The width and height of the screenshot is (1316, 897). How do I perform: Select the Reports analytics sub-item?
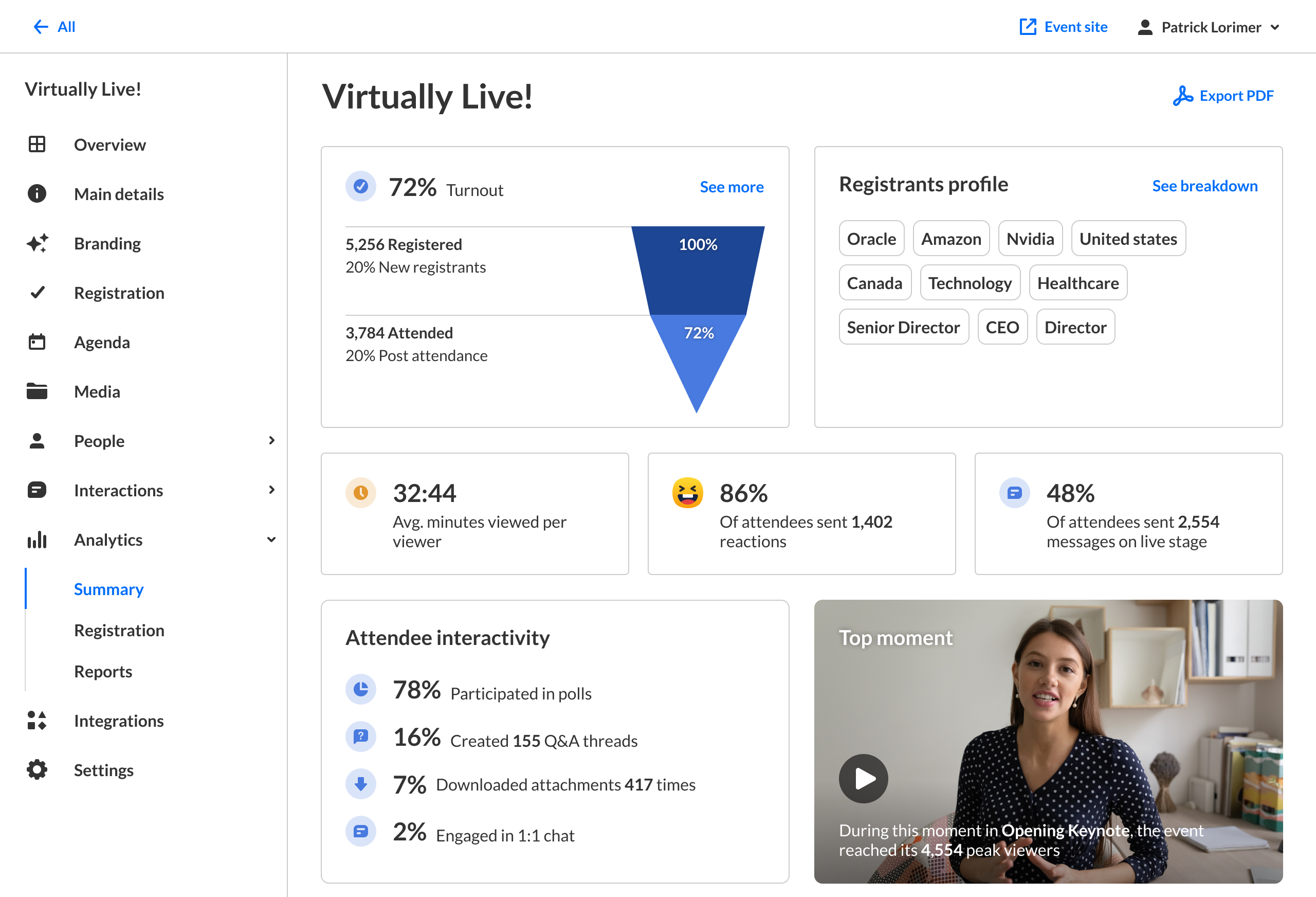point(102,672)
